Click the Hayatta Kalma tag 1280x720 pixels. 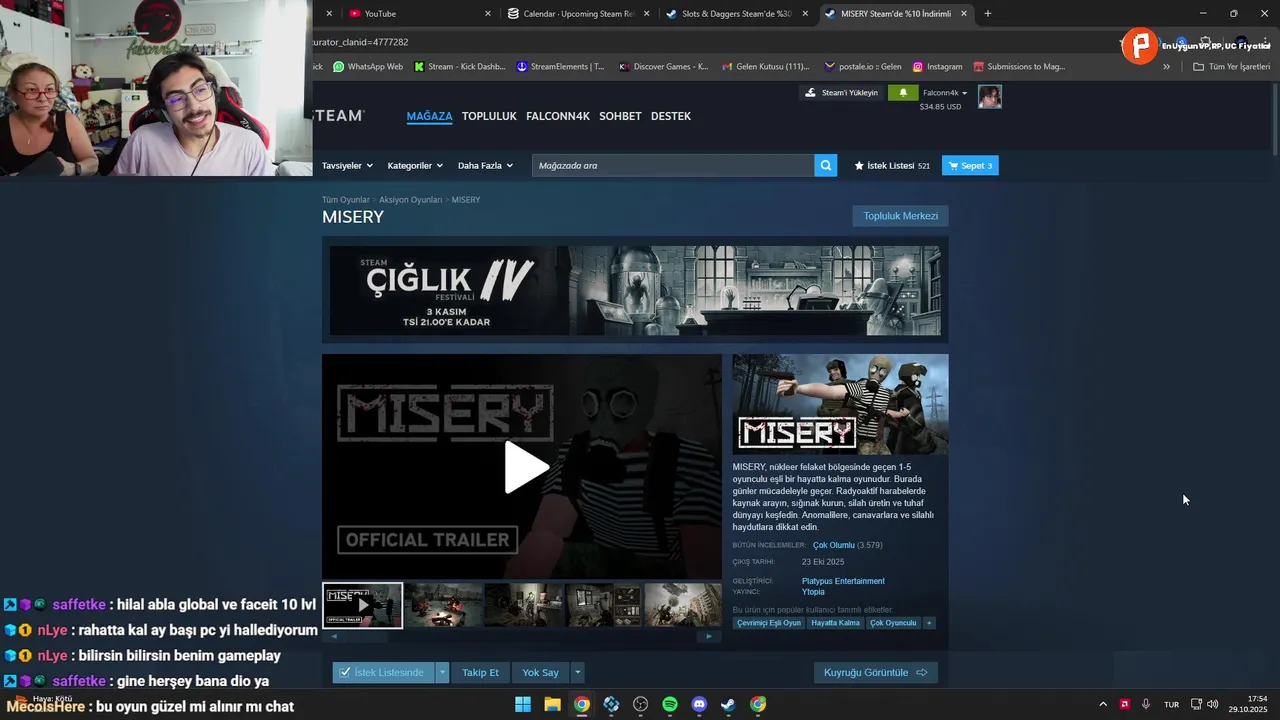[835, 623]
